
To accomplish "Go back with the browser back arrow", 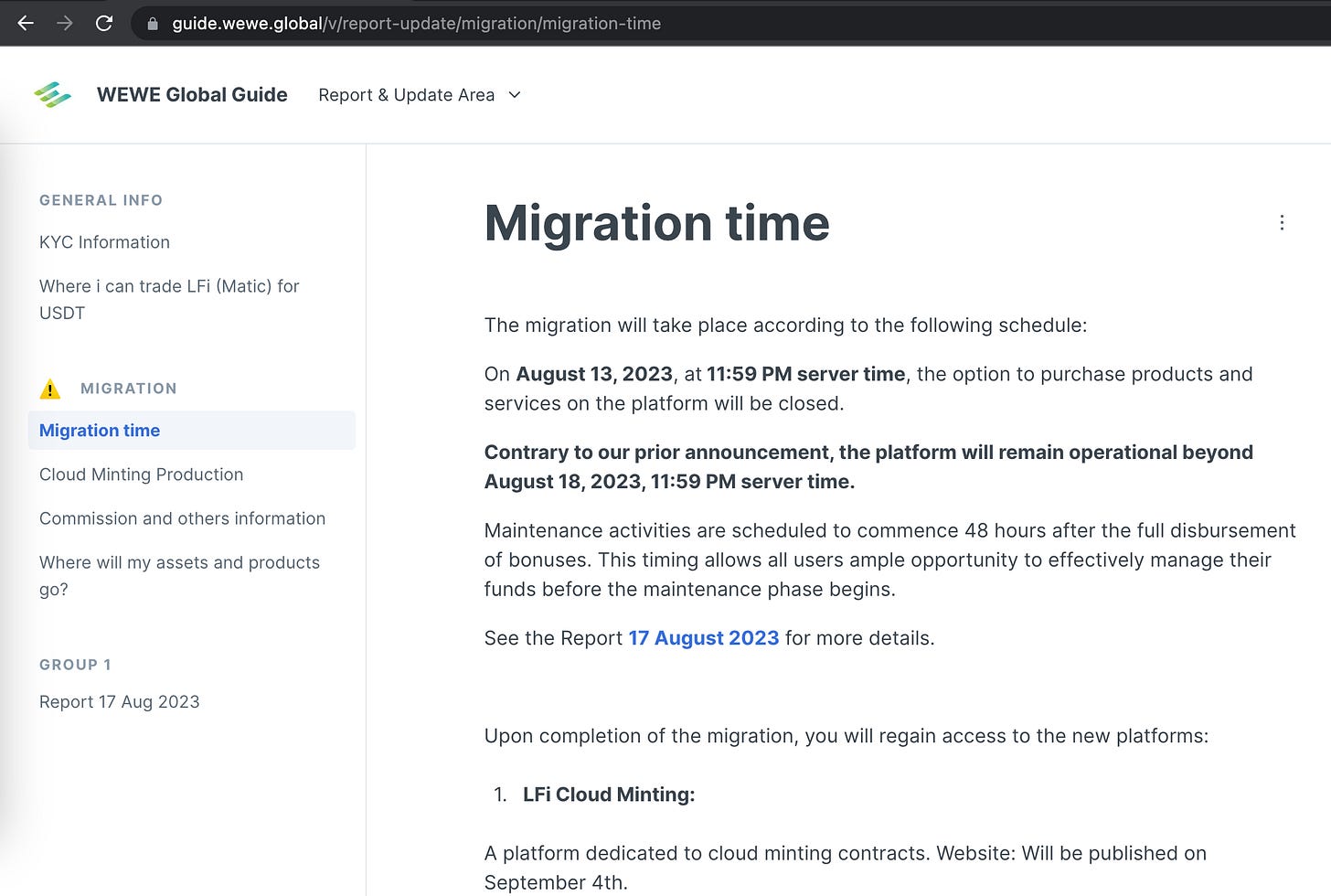I will 26,24.
